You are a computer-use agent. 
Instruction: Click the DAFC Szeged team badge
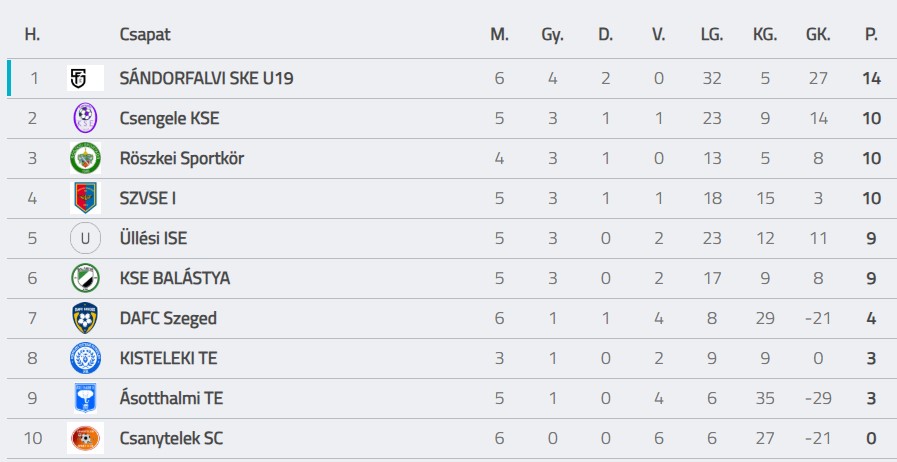(x=85, y=318)
